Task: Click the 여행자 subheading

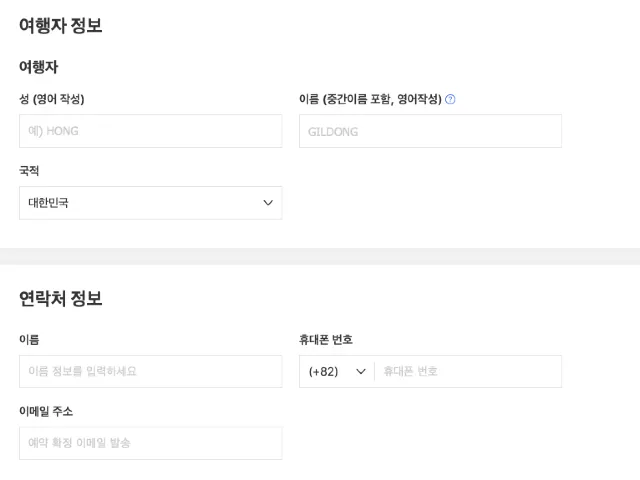Action: 38,67
